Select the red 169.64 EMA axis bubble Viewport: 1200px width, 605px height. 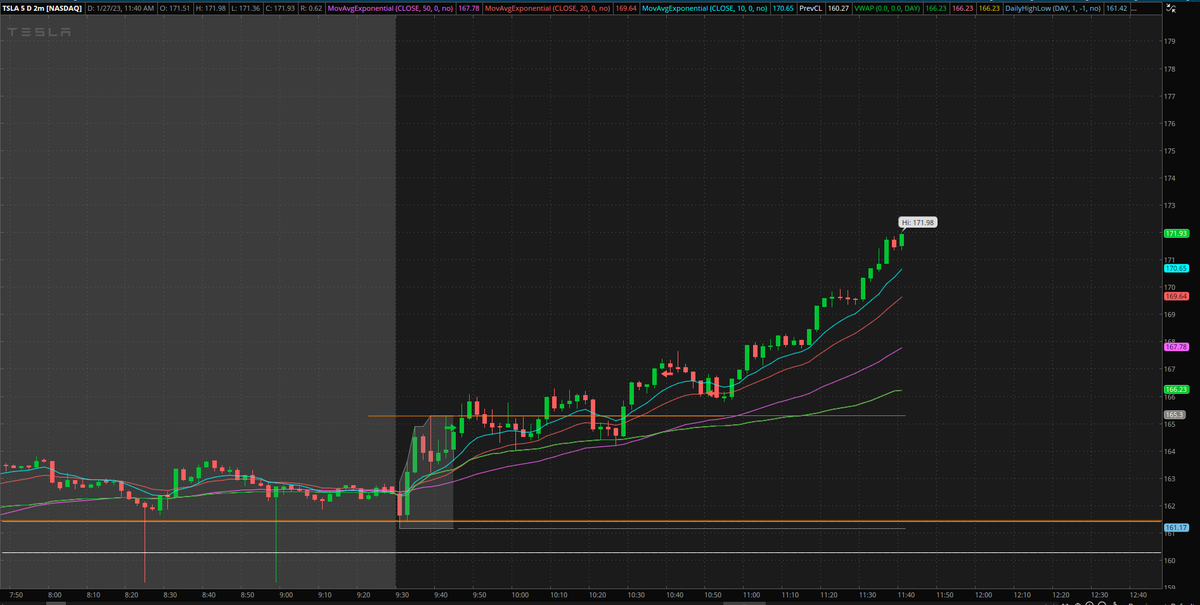tap(1175, 296)
